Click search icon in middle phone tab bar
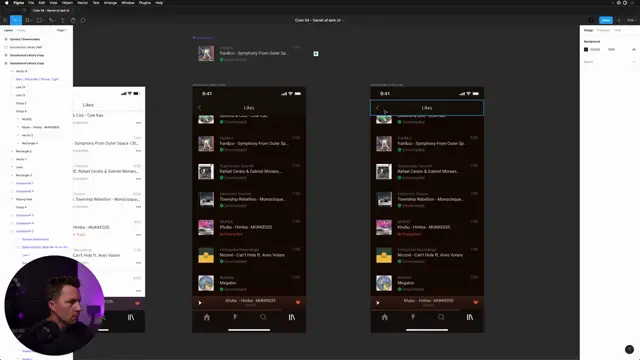The image size is (640, 360). point(263,317)
